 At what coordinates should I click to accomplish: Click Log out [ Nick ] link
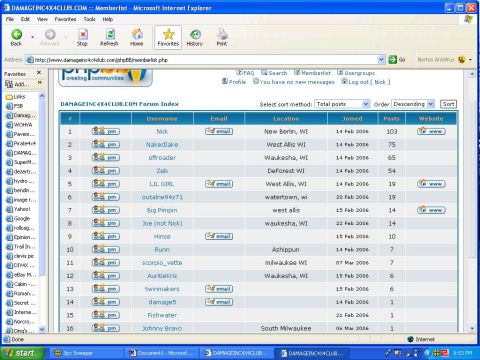369,82
